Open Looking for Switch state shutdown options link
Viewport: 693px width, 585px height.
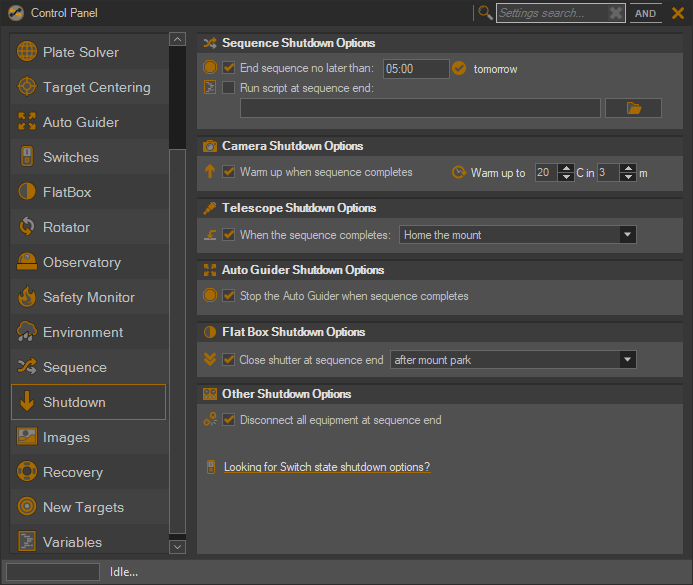coord(327,467)
